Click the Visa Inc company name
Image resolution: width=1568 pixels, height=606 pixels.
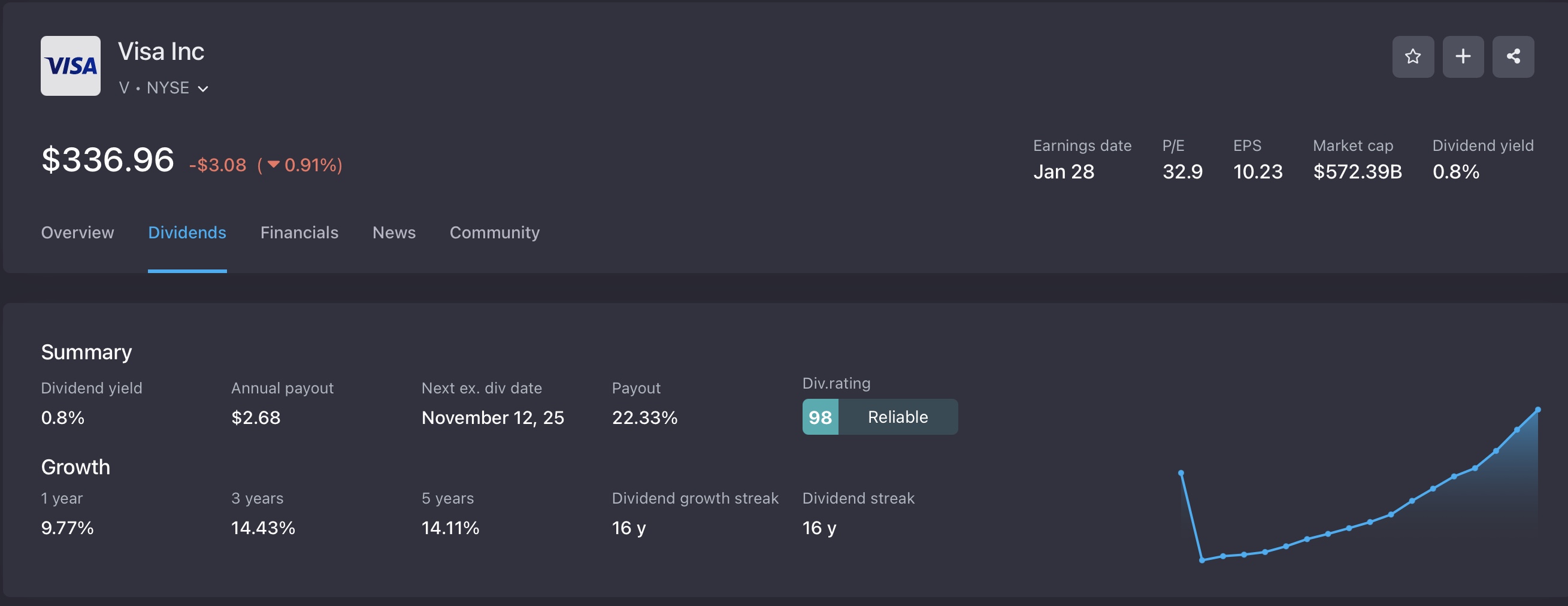point(161,51)
